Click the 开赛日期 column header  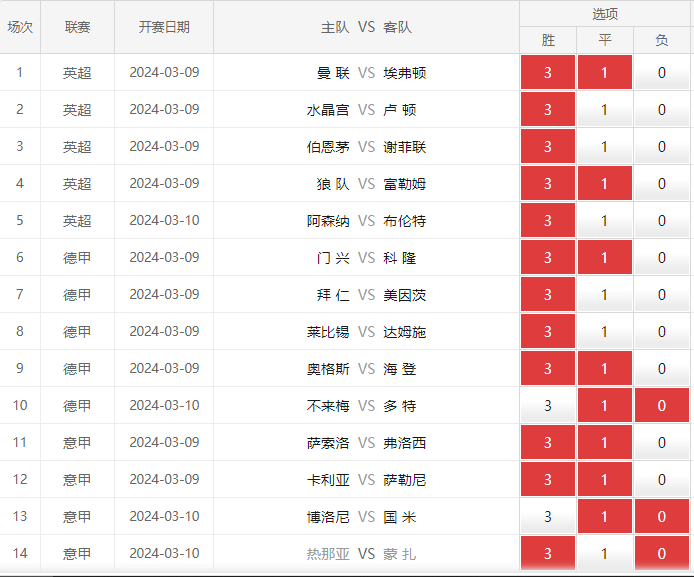click(x=164, y=27)
